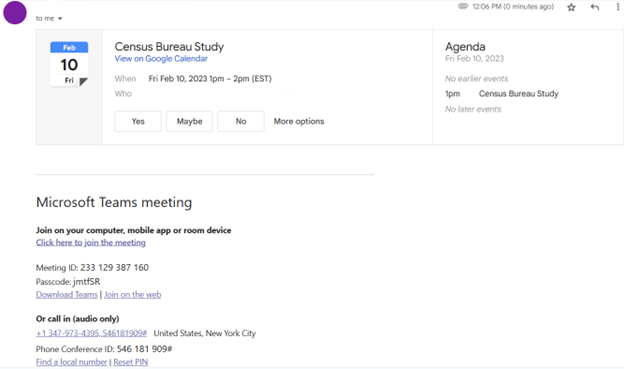Screen dimensions: 624x369
Task: Click the purple sender avatar
Action: [15, 12]
